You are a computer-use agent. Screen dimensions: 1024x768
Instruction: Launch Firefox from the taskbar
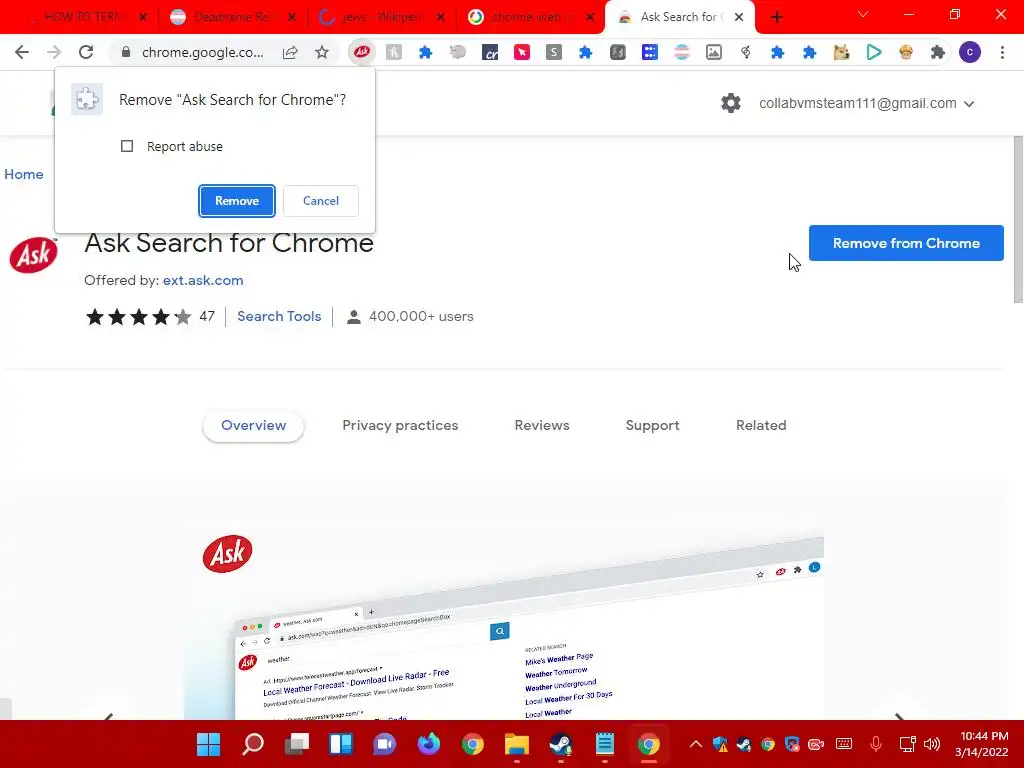click(x=429, y=744)
